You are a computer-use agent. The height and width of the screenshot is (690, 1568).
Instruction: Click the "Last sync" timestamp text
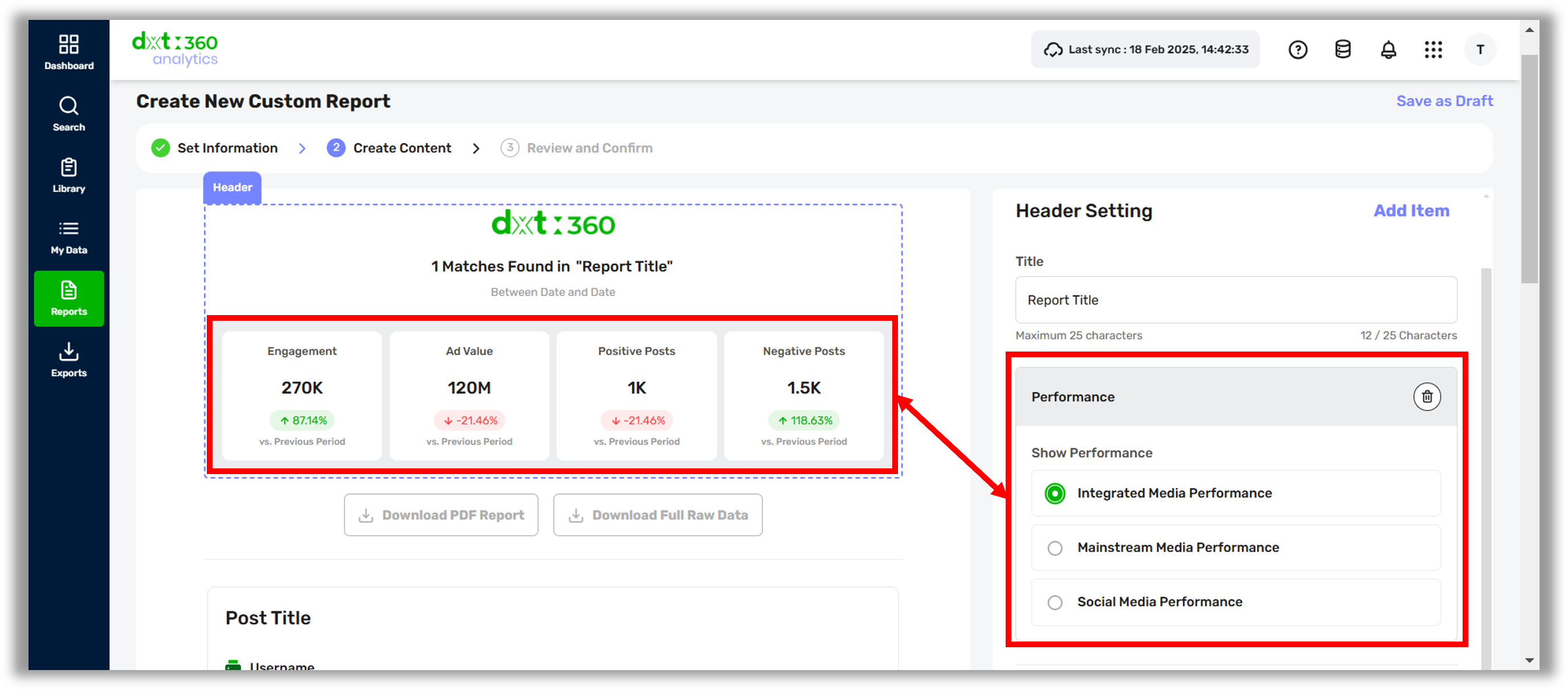click(x=1158, y=50)
